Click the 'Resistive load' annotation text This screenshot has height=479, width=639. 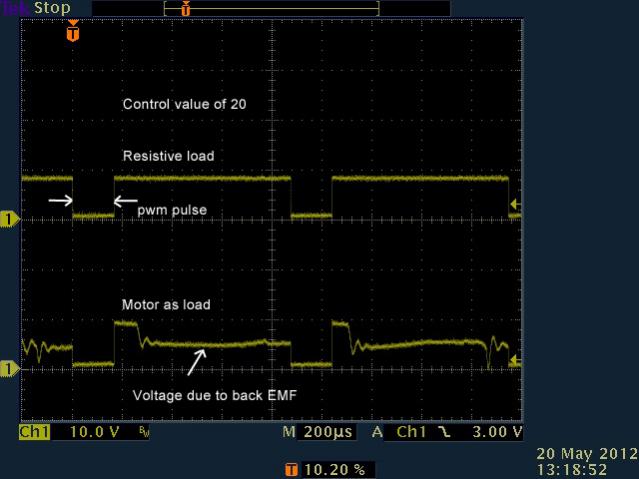click(x=169, y=156)
